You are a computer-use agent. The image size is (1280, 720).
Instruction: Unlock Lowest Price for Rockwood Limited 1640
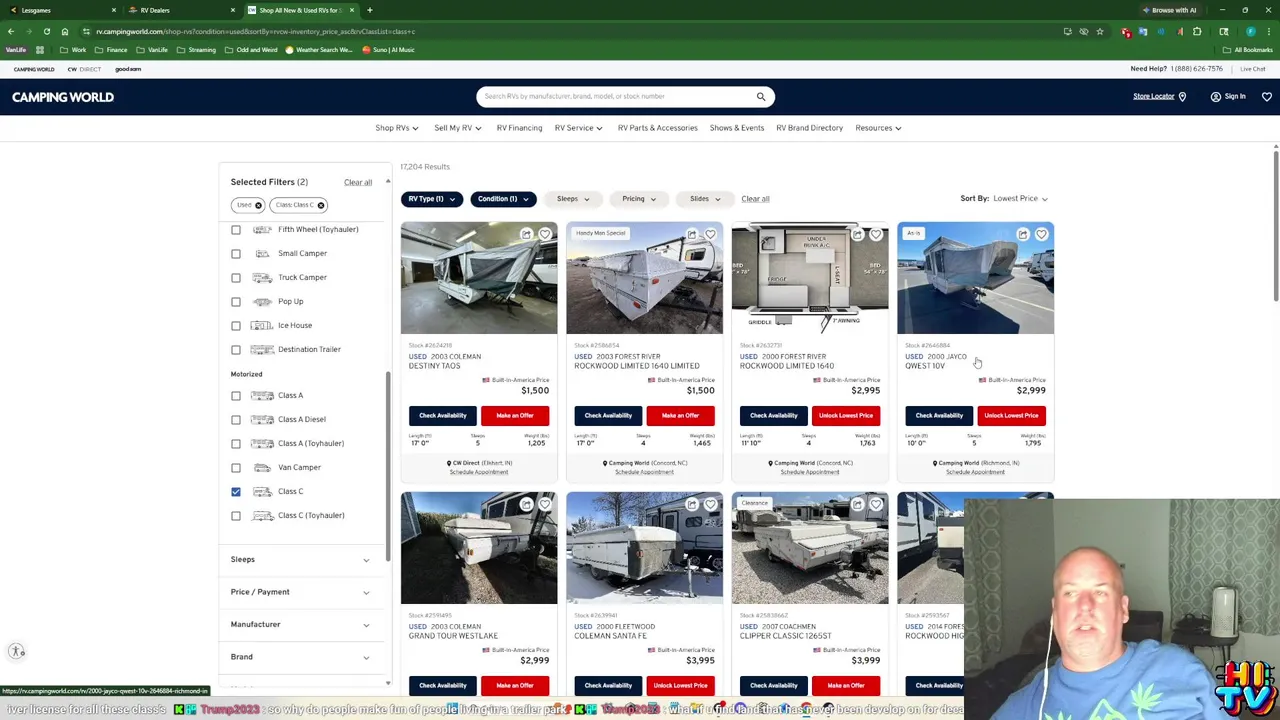coord(846,416)
